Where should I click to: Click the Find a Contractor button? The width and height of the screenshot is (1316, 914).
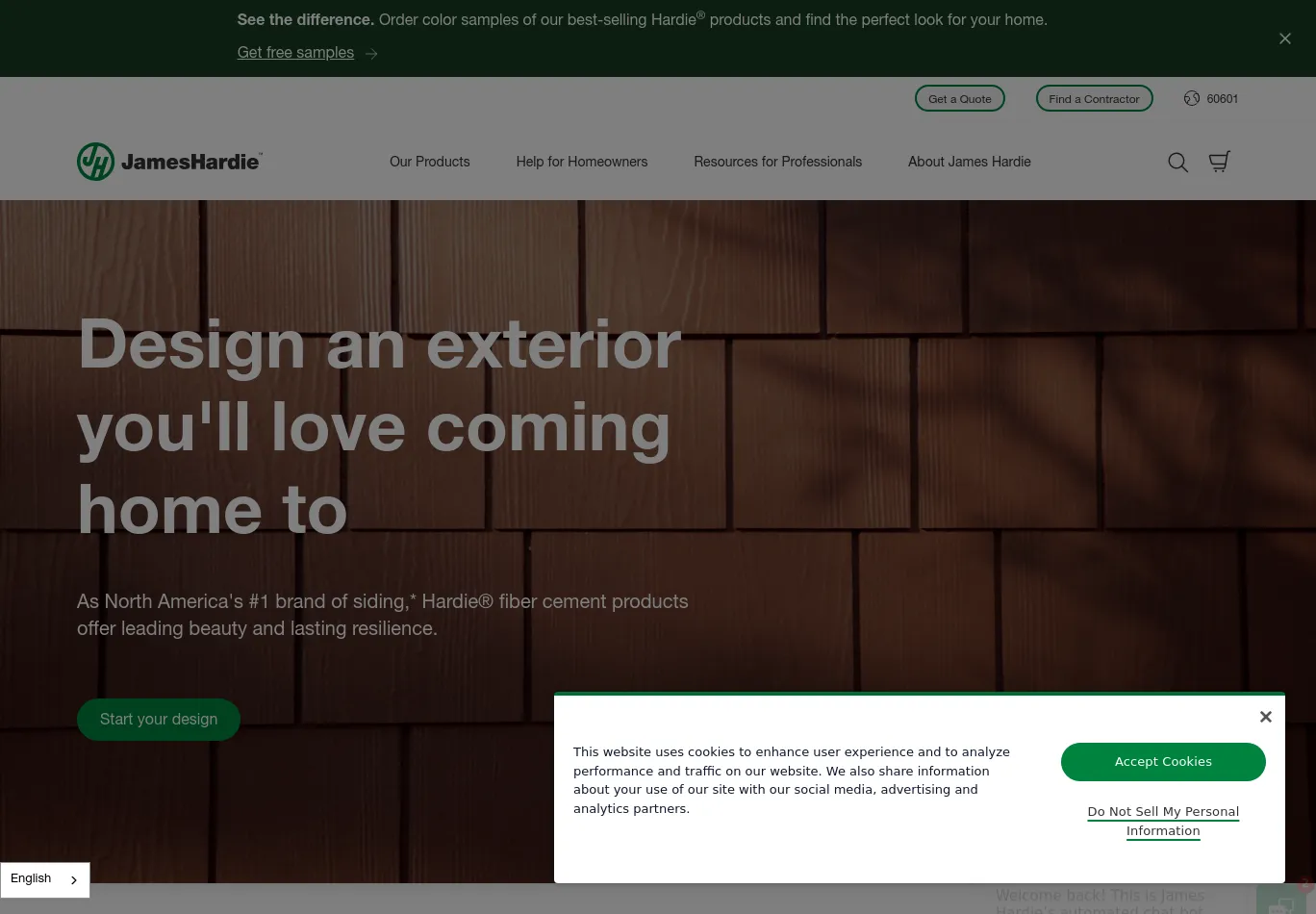pos(1095,98)
